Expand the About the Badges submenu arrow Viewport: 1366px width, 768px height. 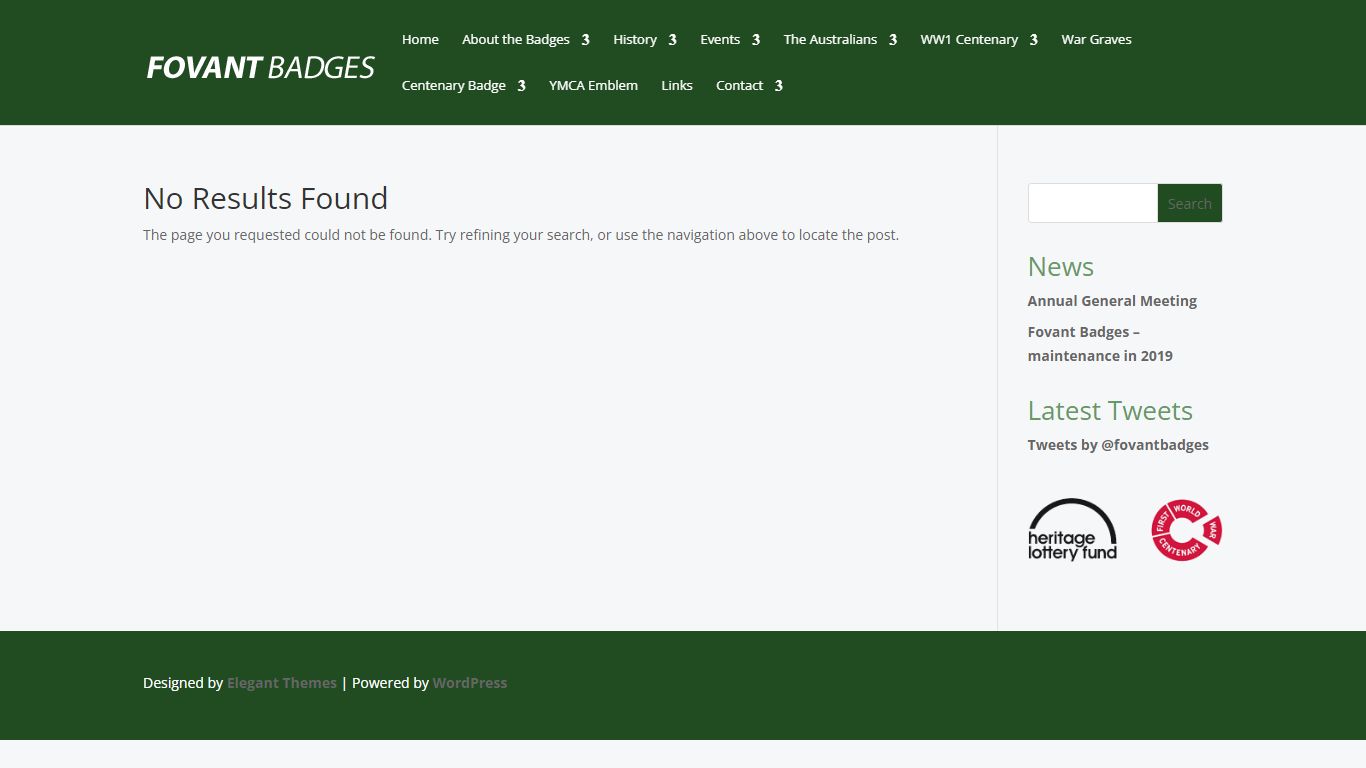[585, 40]
